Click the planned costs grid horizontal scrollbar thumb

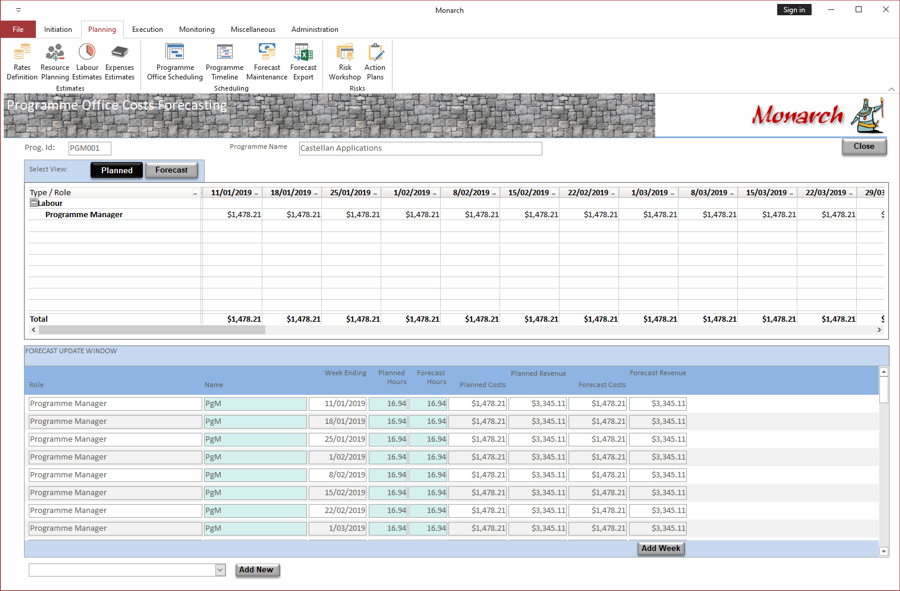[x=152, y=330]
